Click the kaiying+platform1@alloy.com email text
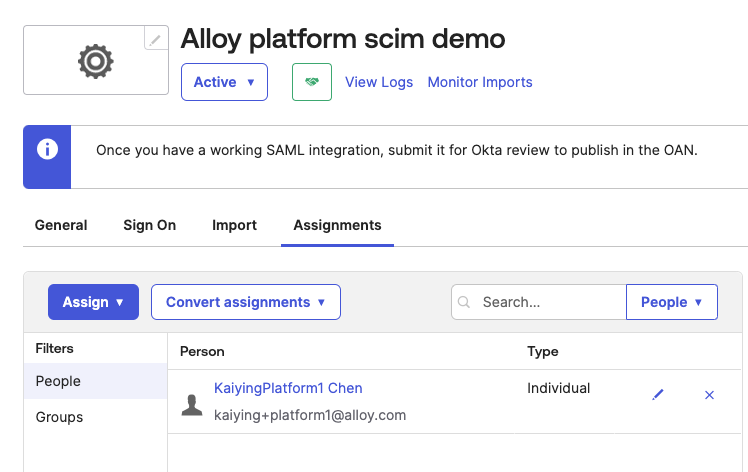 (x=310, y=415)
